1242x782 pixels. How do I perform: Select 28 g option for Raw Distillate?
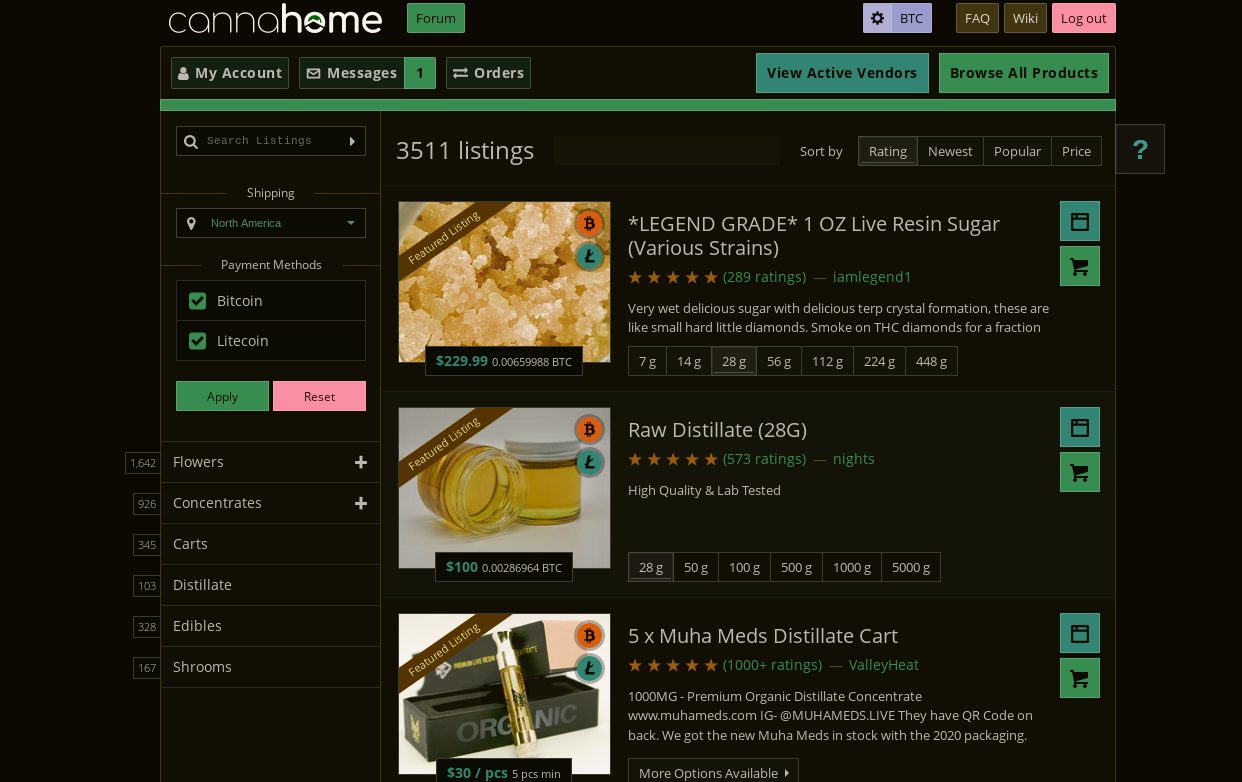point(651,567)
